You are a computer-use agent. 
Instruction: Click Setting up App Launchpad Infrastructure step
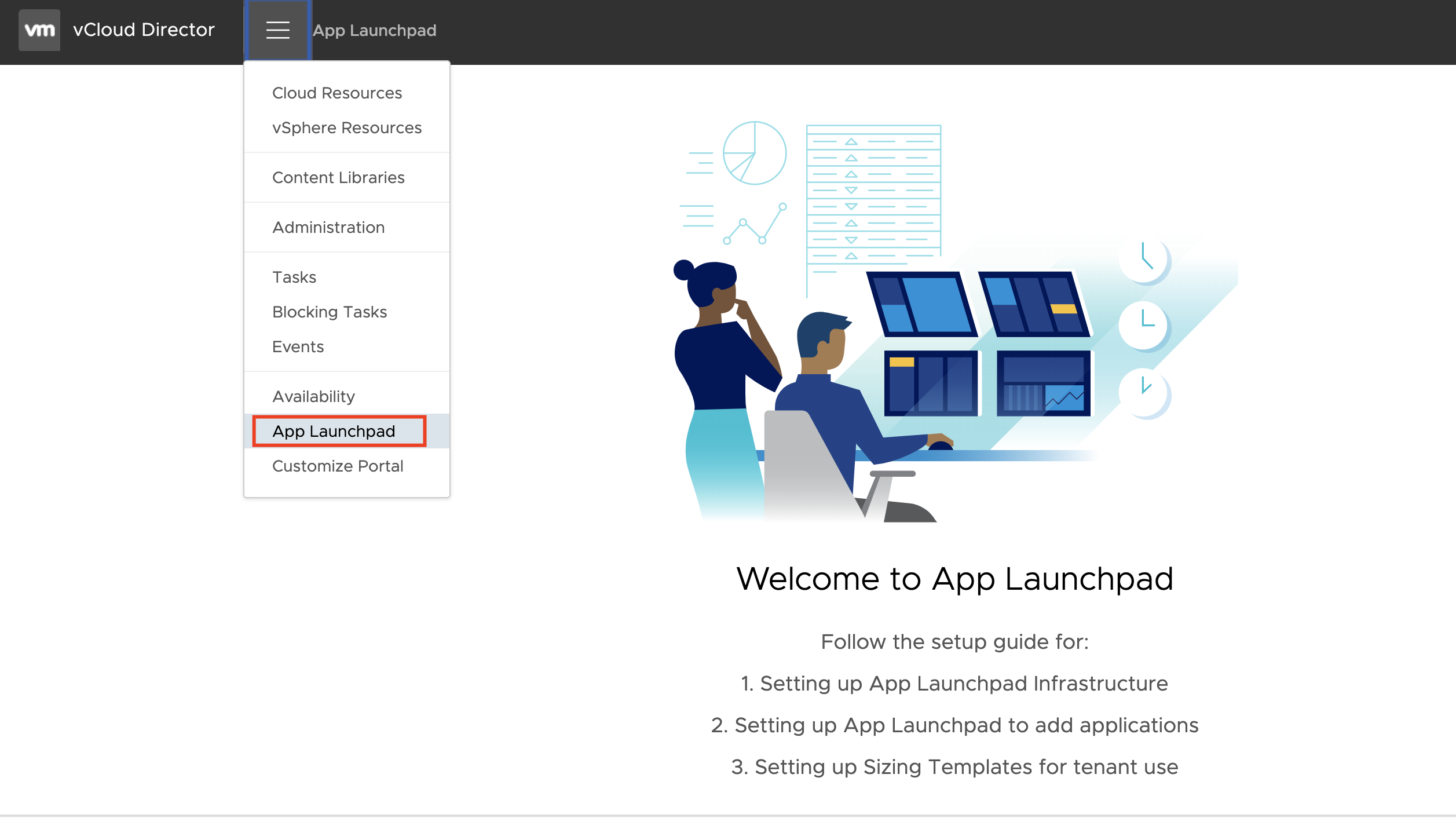[x=954, y=684]
